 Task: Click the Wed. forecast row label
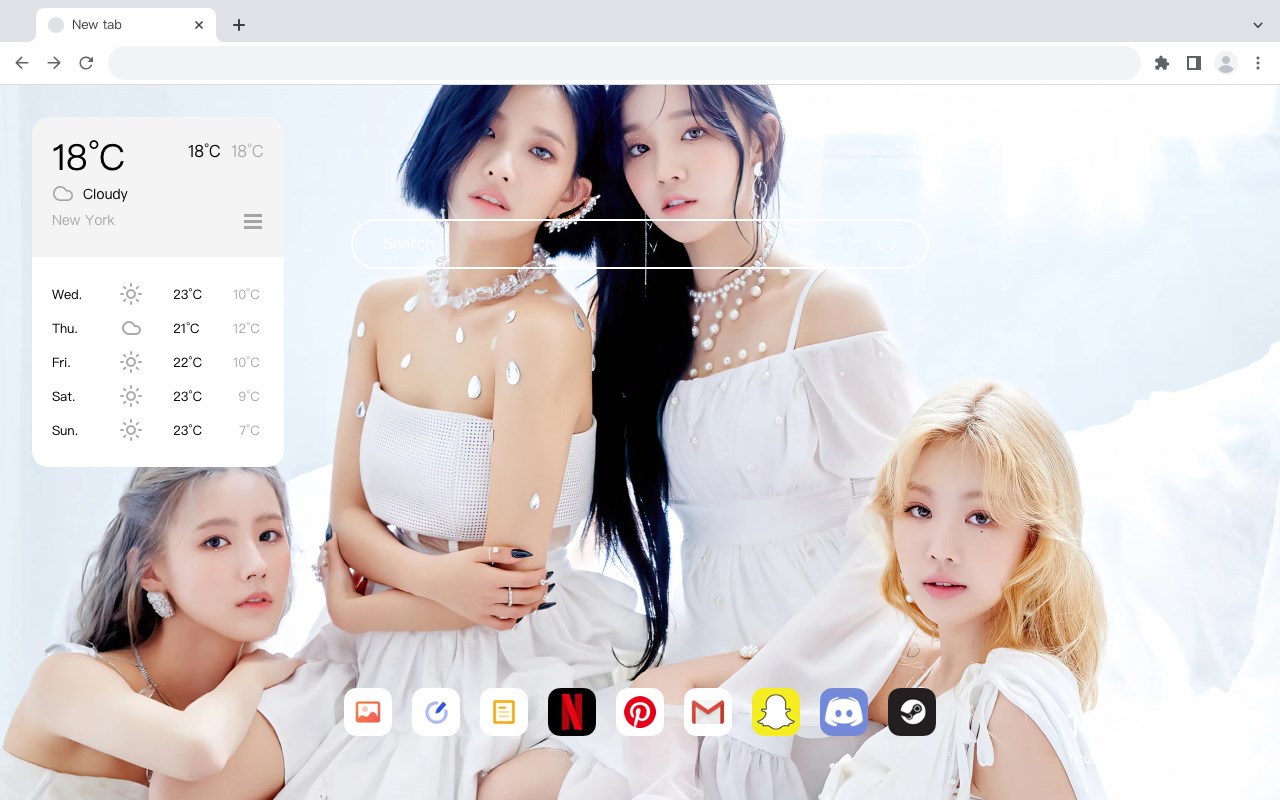tap(67, 294)
